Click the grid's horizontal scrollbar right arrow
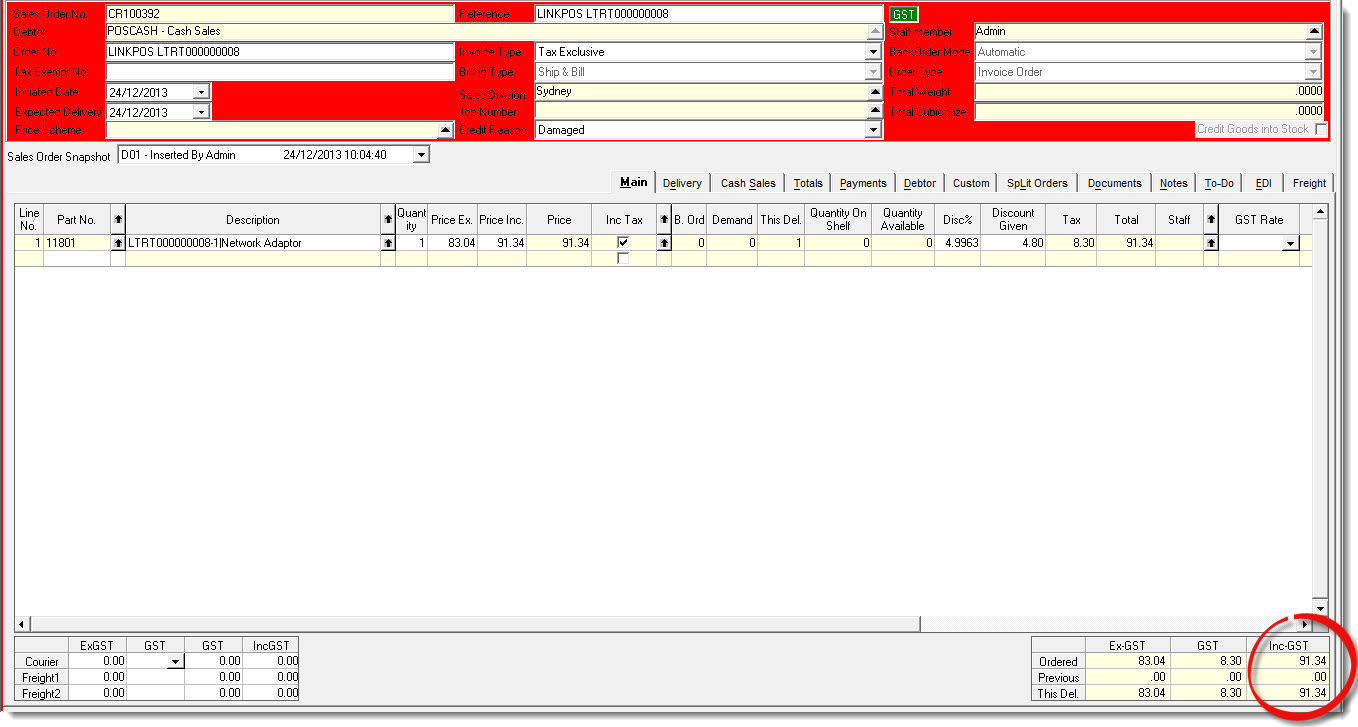This screenshot has height=727, width=1358. pos(1304,624)
